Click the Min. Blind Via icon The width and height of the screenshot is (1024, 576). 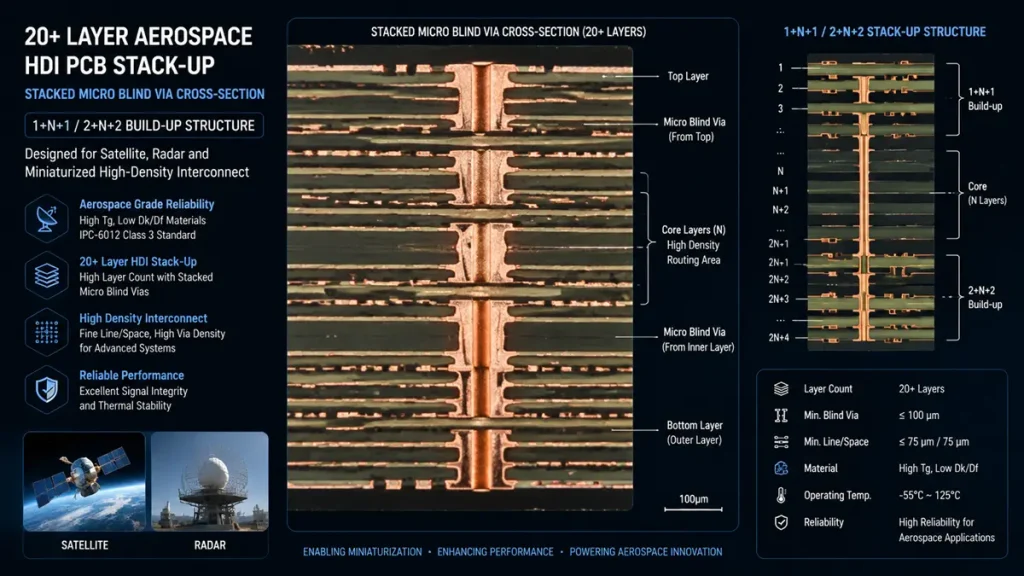click(x=781, y=415)
